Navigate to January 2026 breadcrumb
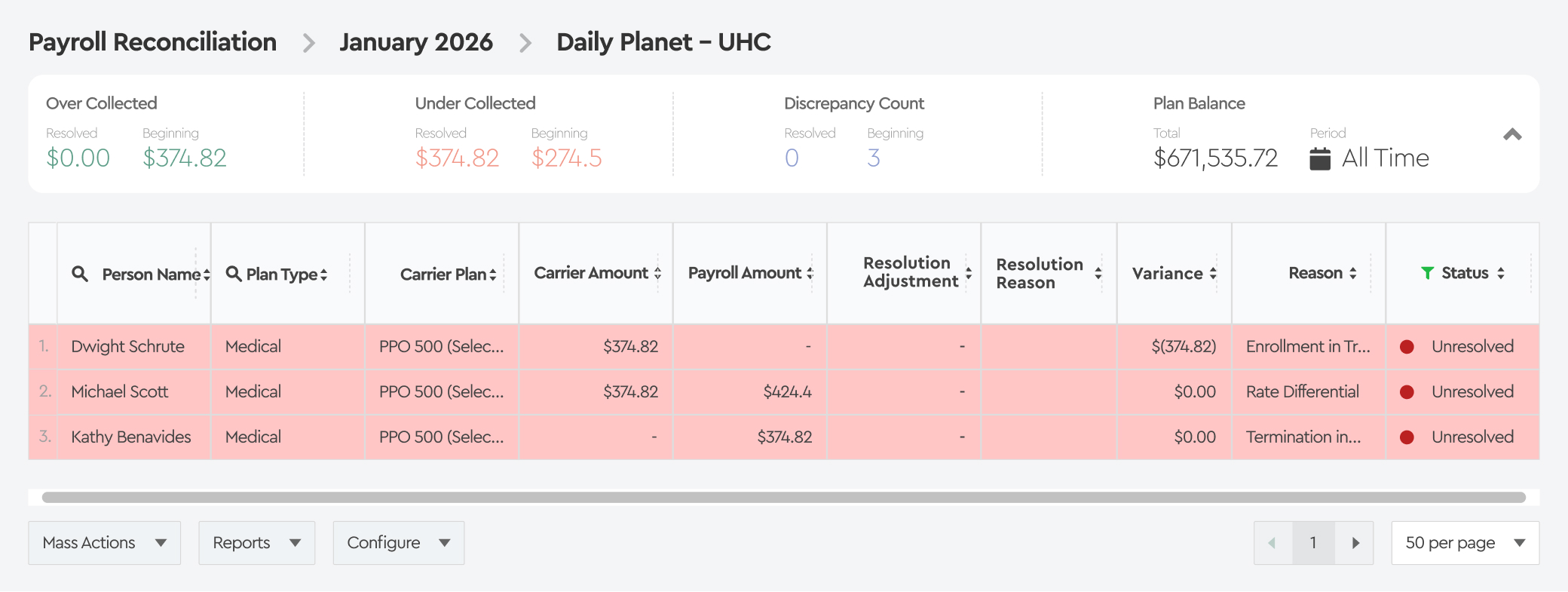 tap(415, 42)
